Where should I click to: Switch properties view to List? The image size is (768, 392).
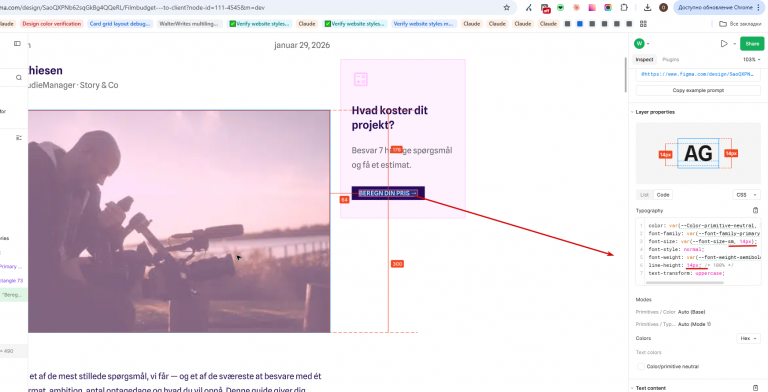pos(644,195)
